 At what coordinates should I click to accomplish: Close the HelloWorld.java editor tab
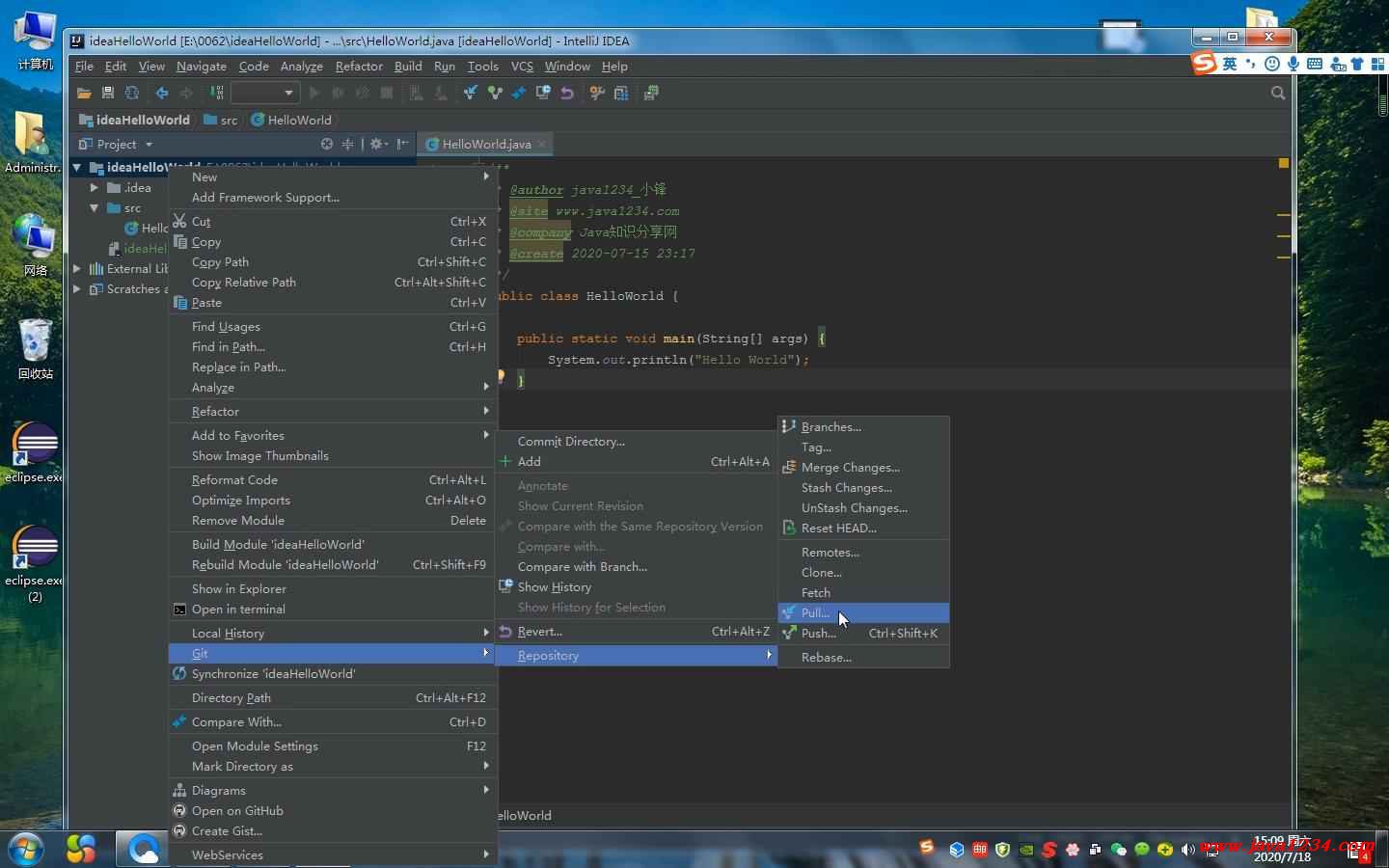coord(542,144)
